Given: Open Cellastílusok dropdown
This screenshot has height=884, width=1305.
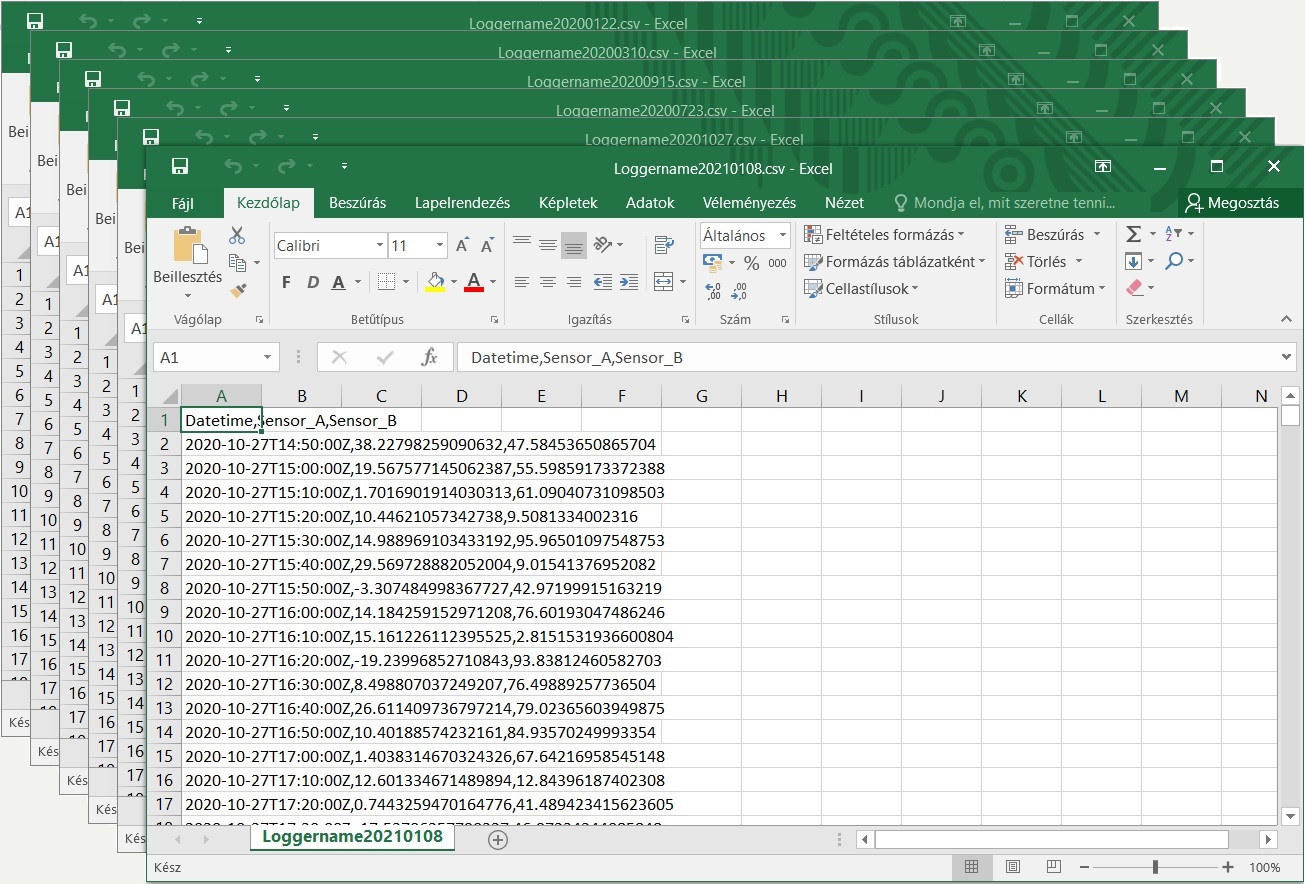Looking at the screenshot, I should (861, 288).
